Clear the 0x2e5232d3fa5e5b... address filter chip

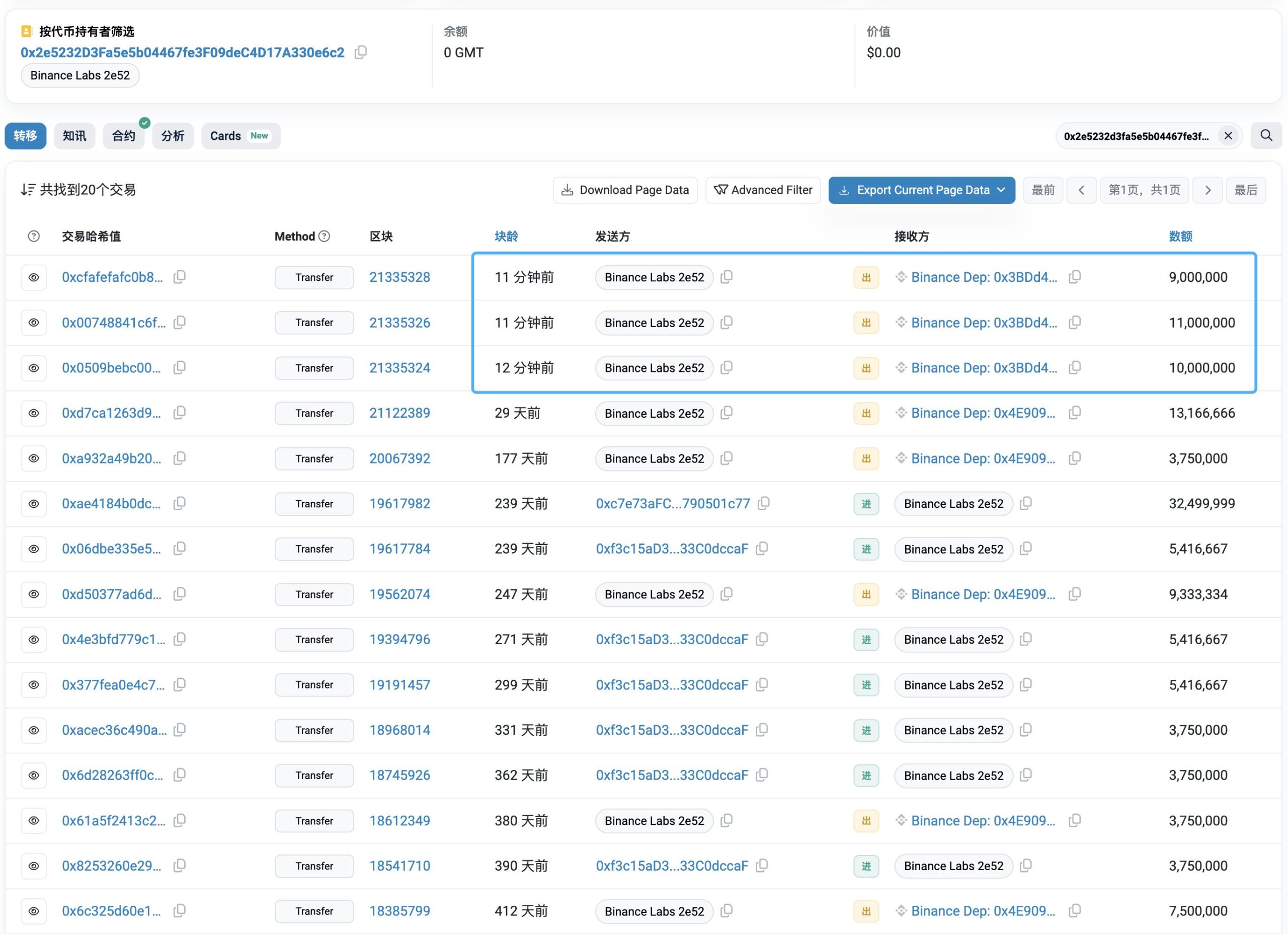click(x=1228, y=136)
